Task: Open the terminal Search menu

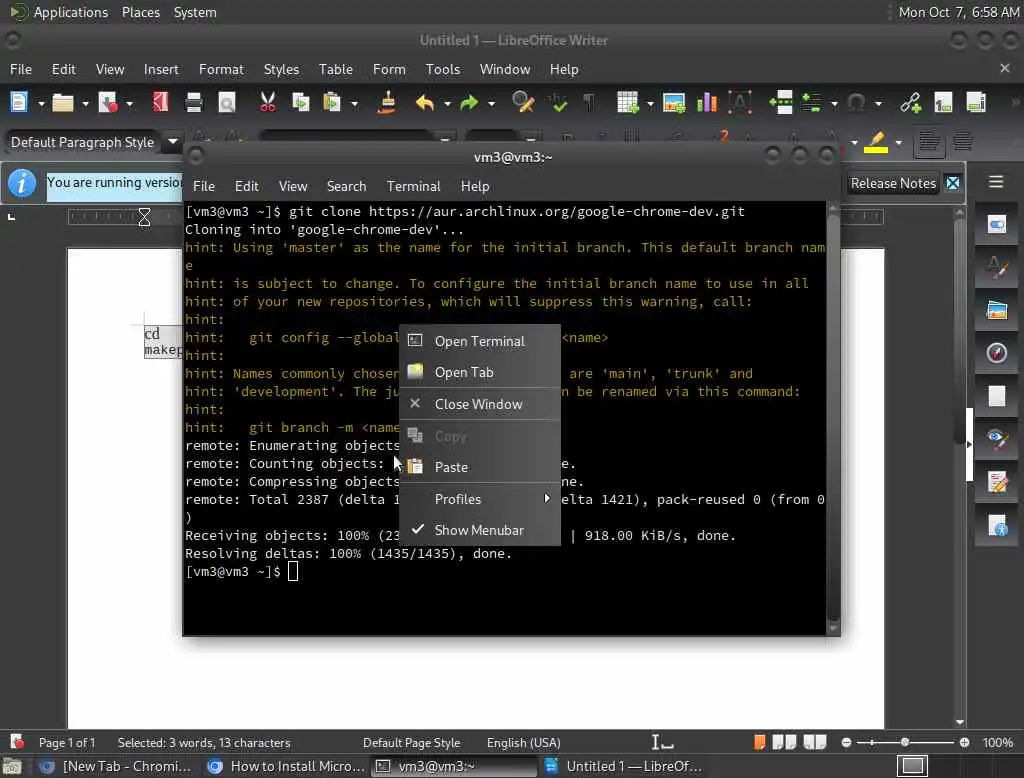Action: pos(346,186)
